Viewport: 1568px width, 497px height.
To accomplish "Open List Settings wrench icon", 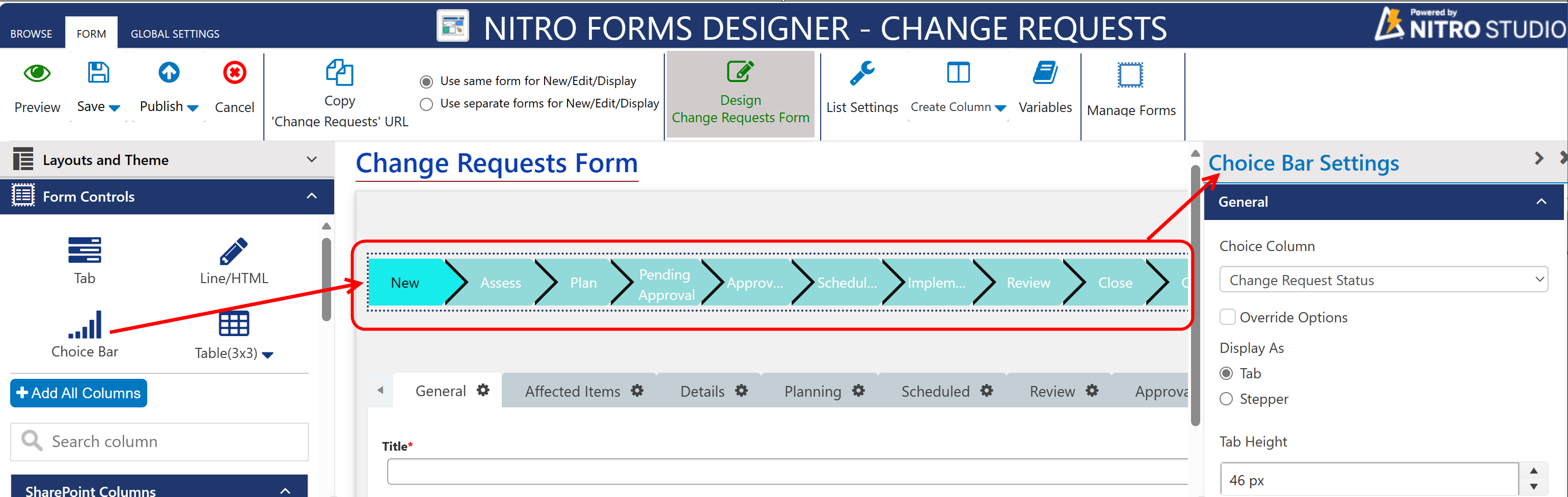I will click(x=862, y=73).
